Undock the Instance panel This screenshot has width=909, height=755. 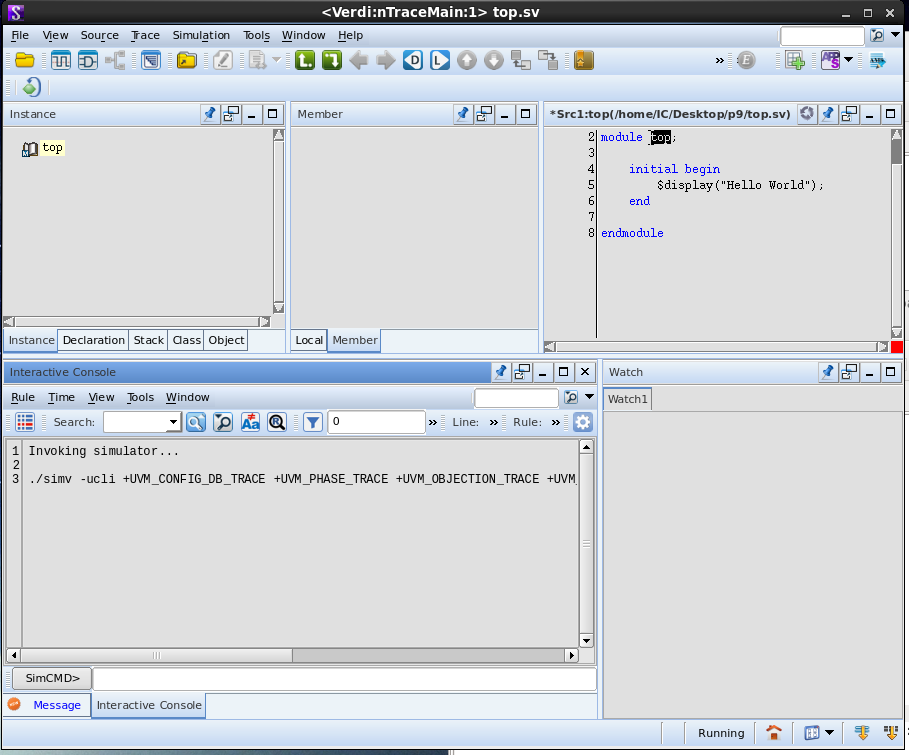pos(231,114)
